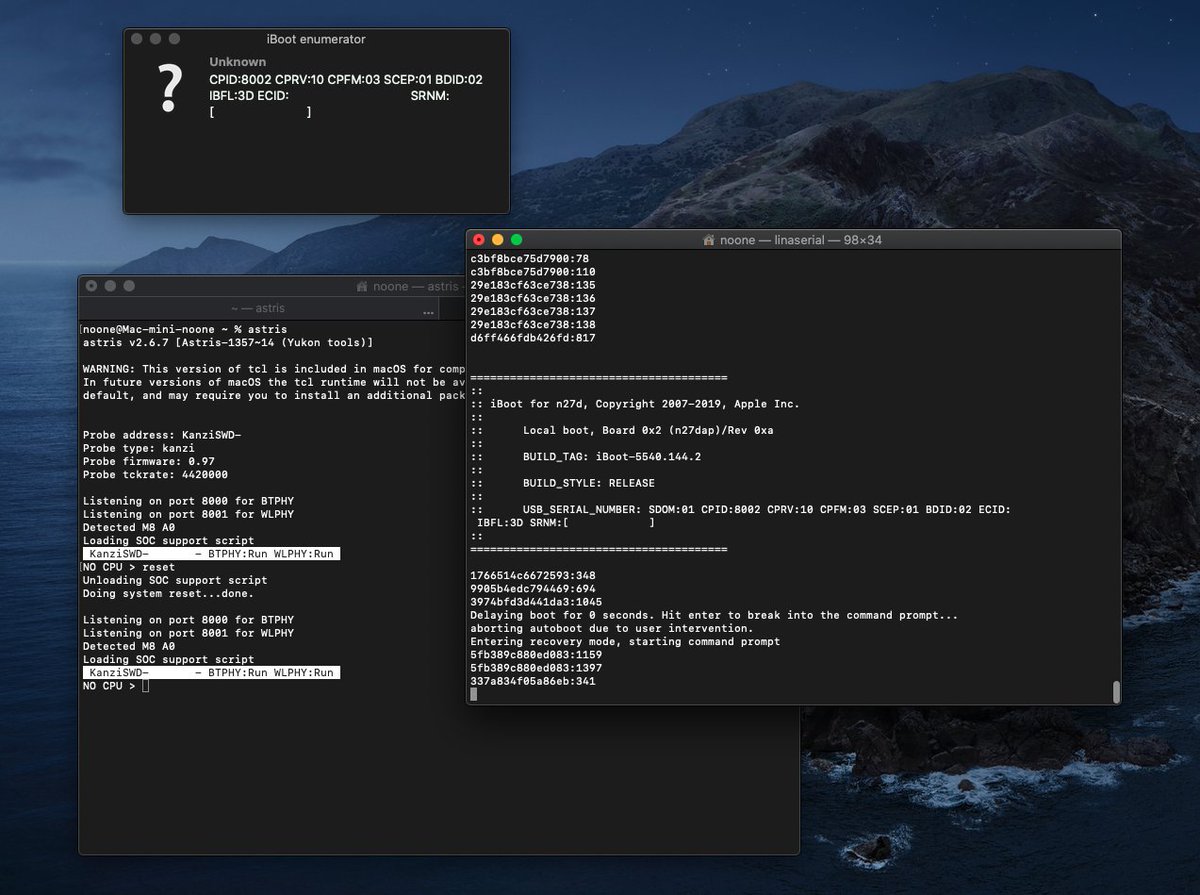Viewport: 1200px width, 895px height.
Task: Click 'Probe address: KanziSWD-' line
Action: click(x=162, y=435)
